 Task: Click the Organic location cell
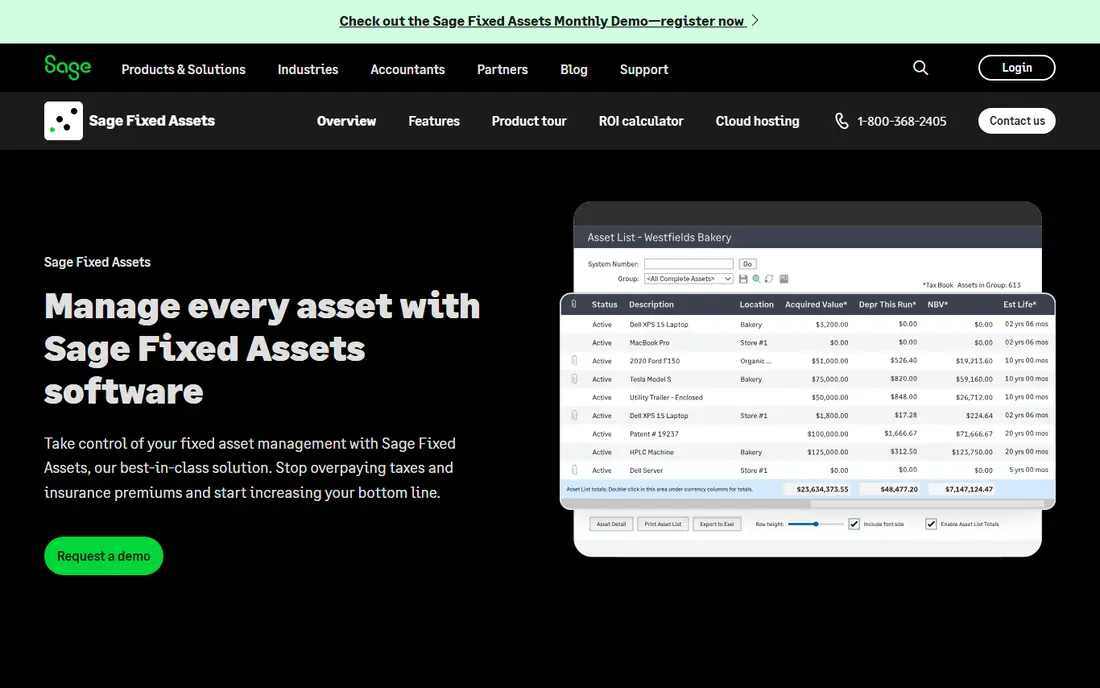point(756,361)
